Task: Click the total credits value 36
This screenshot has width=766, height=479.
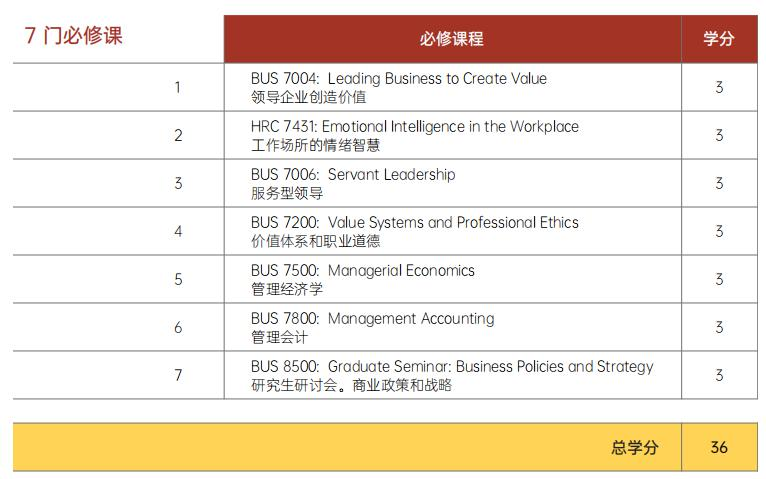Action: [719, 447]
